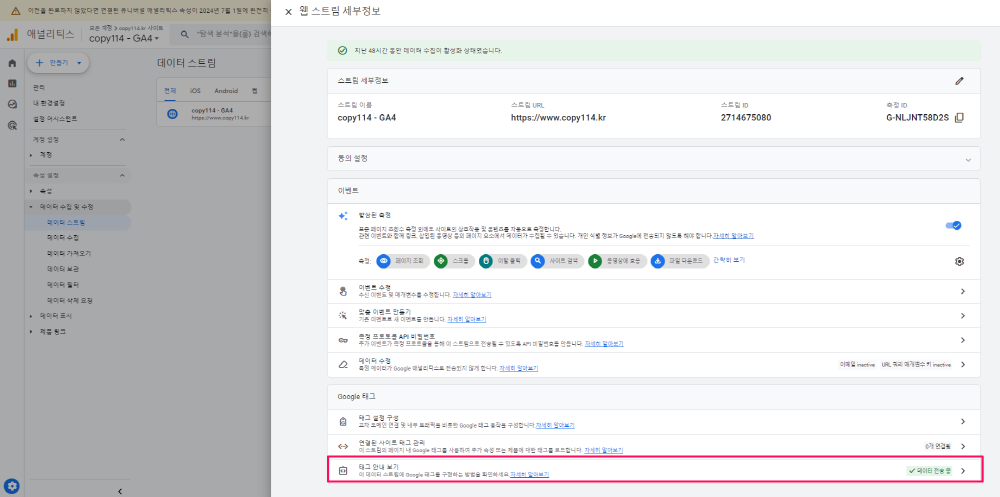Click the 이탈 클릭 measurement chip
The height and width of the screenshot is (497, 1000).
coord(503,261)
